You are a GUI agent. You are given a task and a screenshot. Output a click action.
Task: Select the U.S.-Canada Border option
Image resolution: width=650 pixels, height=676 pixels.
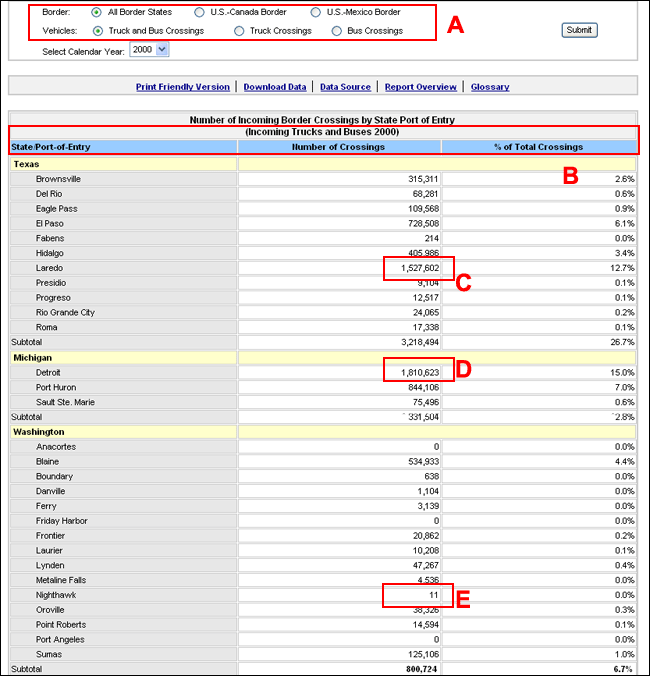[199, 12]
